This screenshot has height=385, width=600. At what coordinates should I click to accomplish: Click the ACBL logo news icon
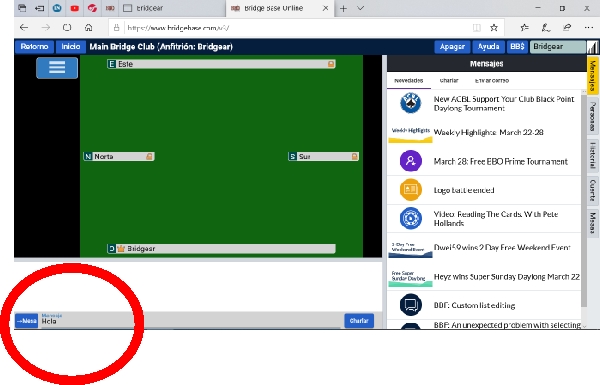[411, 103]
